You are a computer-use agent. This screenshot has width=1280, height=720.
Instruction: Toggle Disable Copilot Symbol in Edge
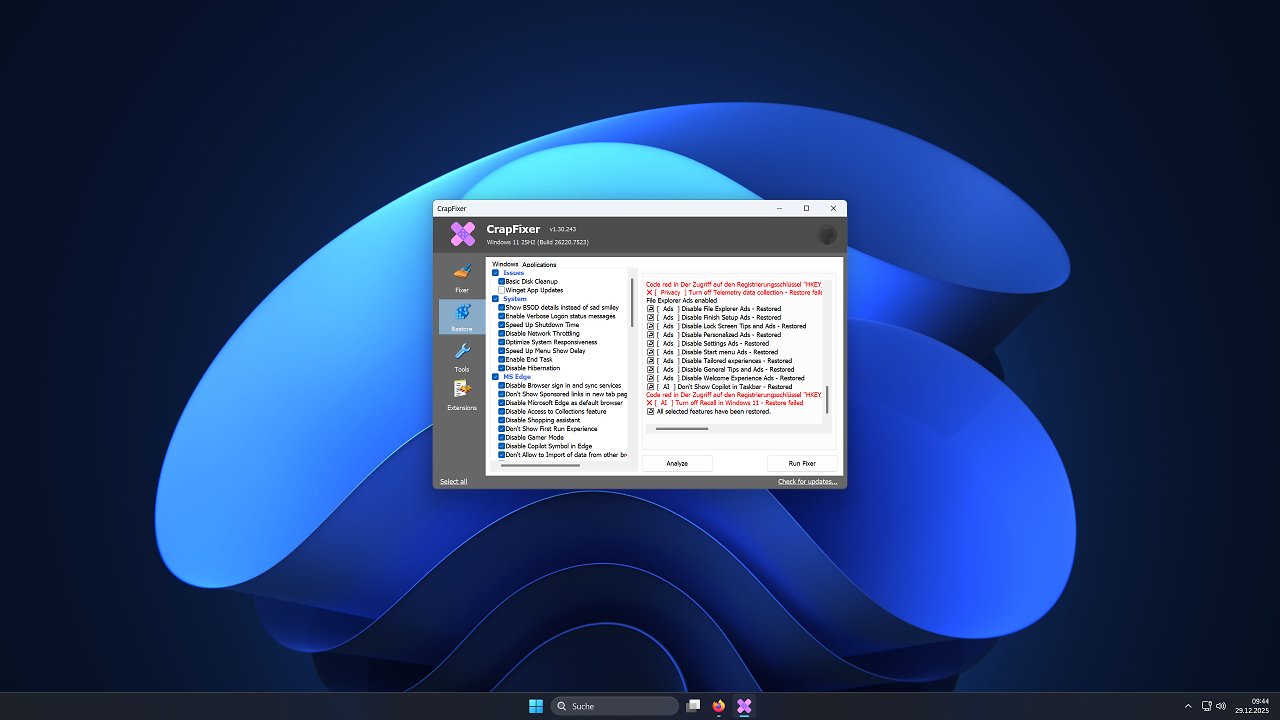pyautogui.click(x=502, y=446)
